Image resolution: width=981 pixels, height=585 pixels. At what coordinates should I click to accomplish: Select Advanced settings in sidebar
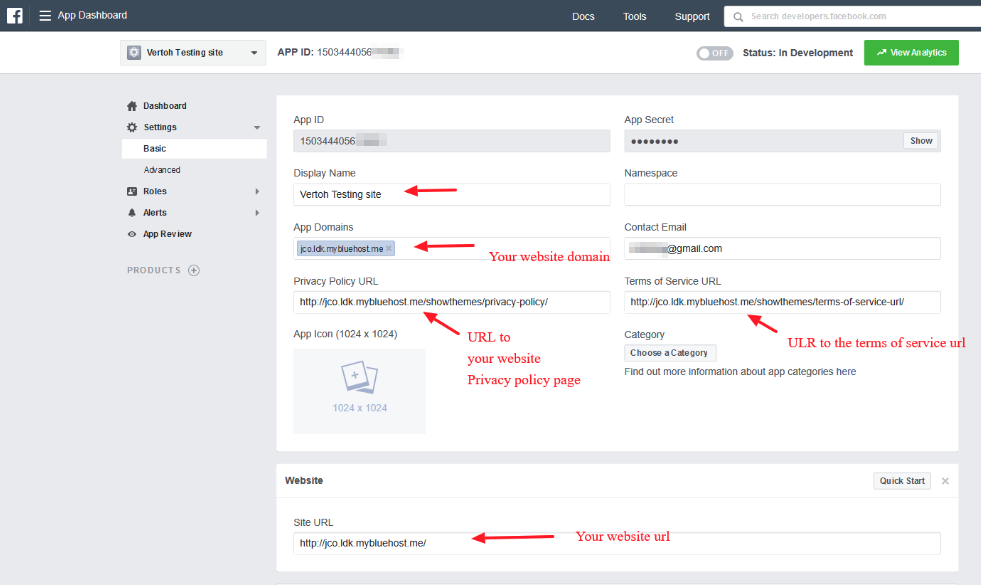pos(161,170)
